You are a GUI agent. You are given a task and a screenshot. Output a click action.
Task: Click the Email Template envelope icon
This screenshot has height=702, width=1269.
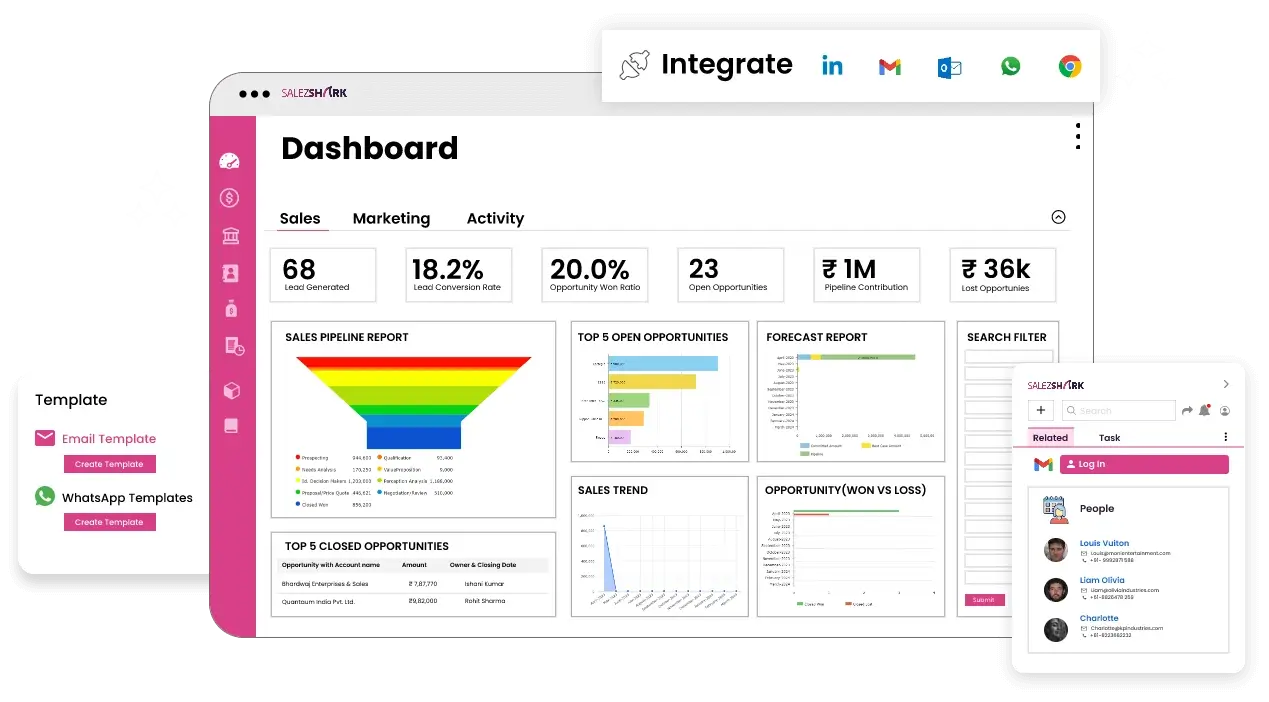[45, 438]
